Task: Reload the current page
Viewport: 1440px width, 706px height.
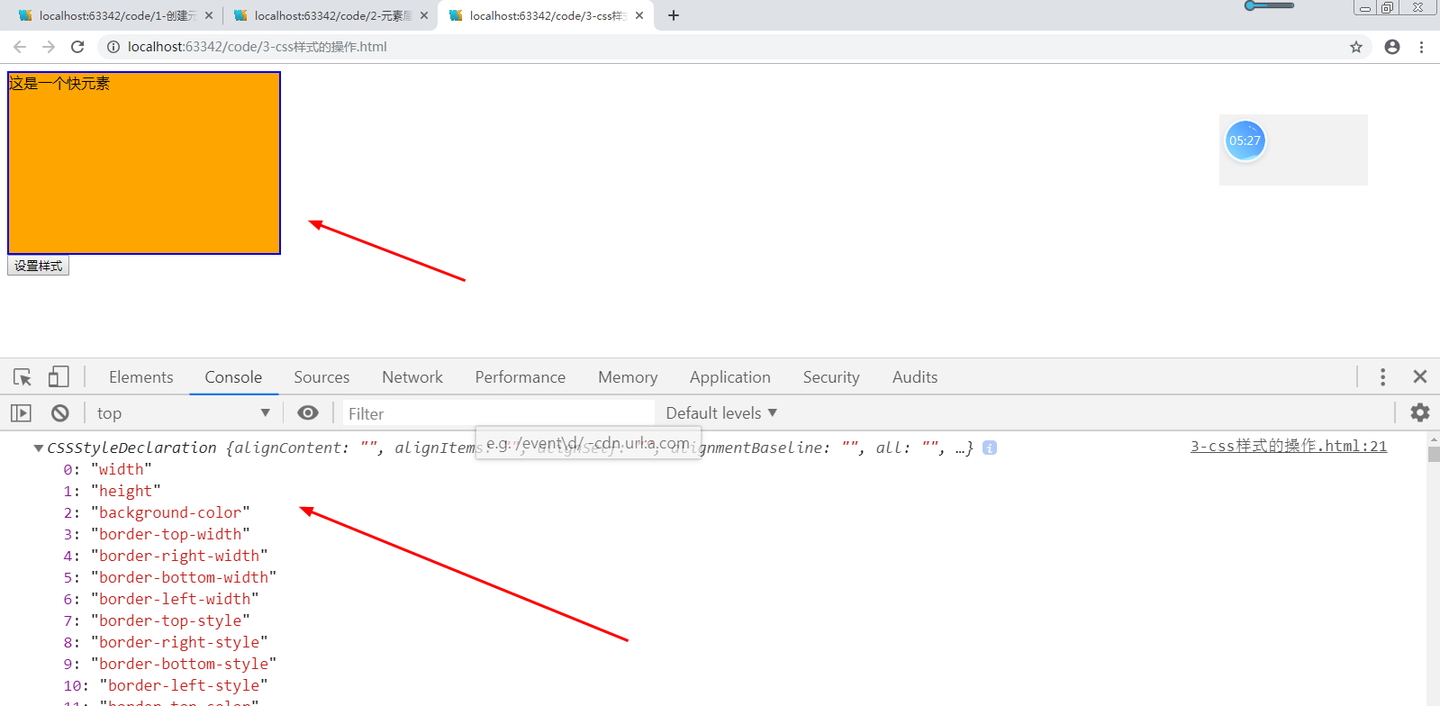Action: tap(77, 46)
